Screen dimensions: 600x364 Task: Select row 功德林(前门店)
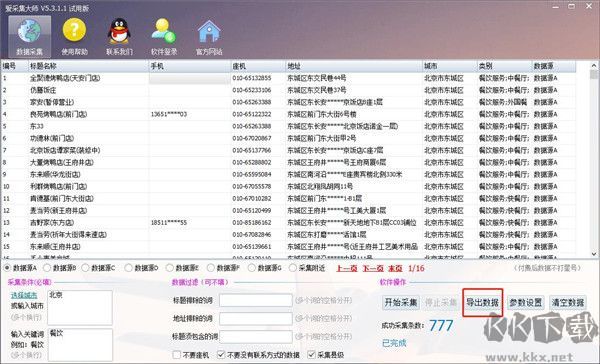[289, 138]
